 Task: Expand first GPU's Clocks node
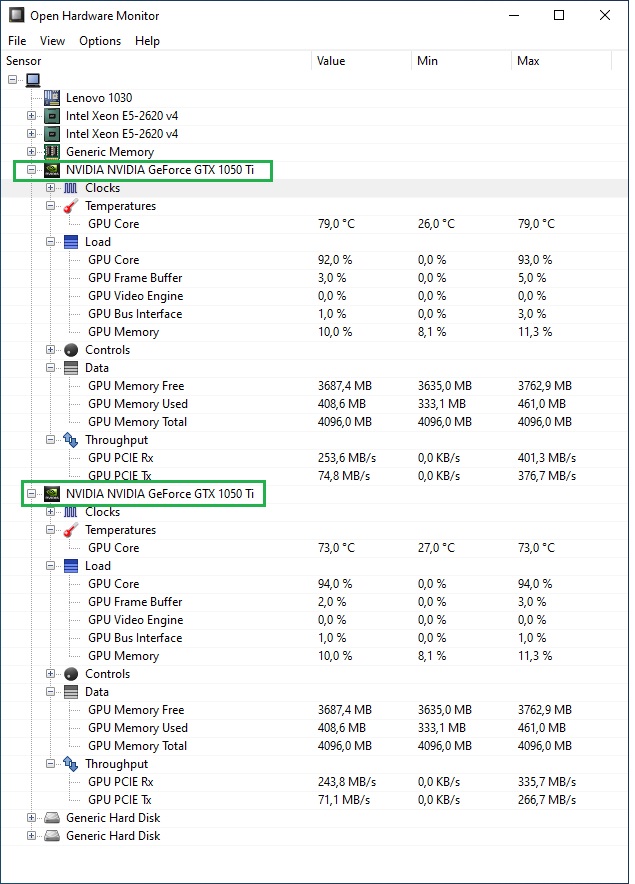tap(50, 188)
